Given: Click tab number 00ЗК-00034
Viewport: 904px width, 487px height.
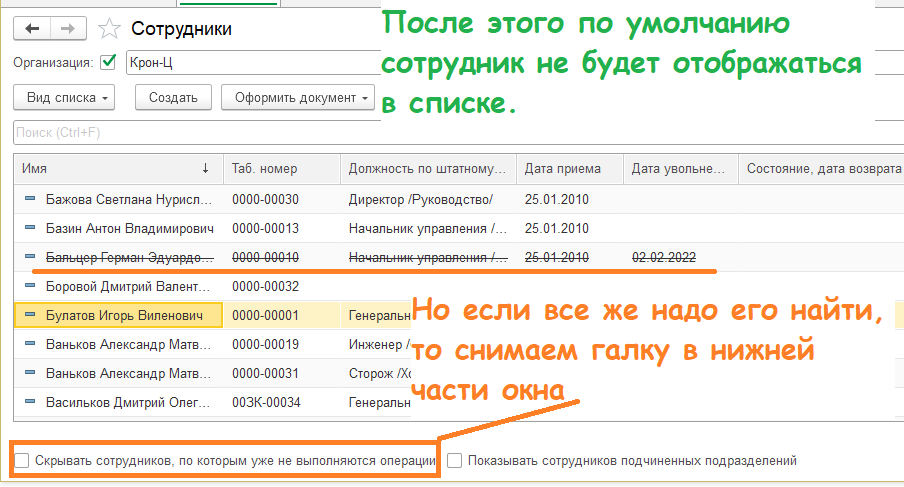Looking at the screenshot, I should (266, 402).
